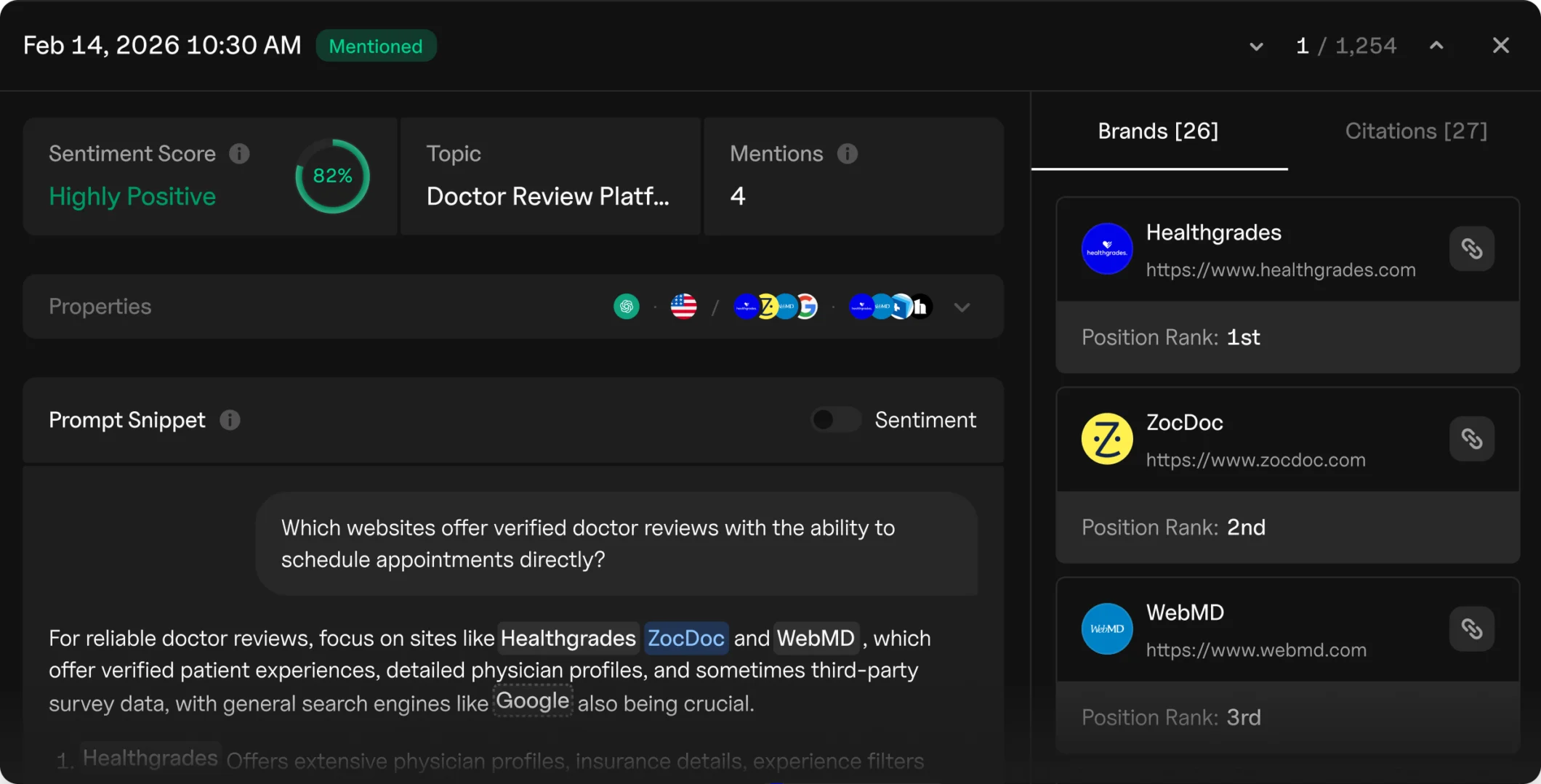Click the WebMD card link icon
Viewport: 1541px width, 784px height.
[1471, 629]
